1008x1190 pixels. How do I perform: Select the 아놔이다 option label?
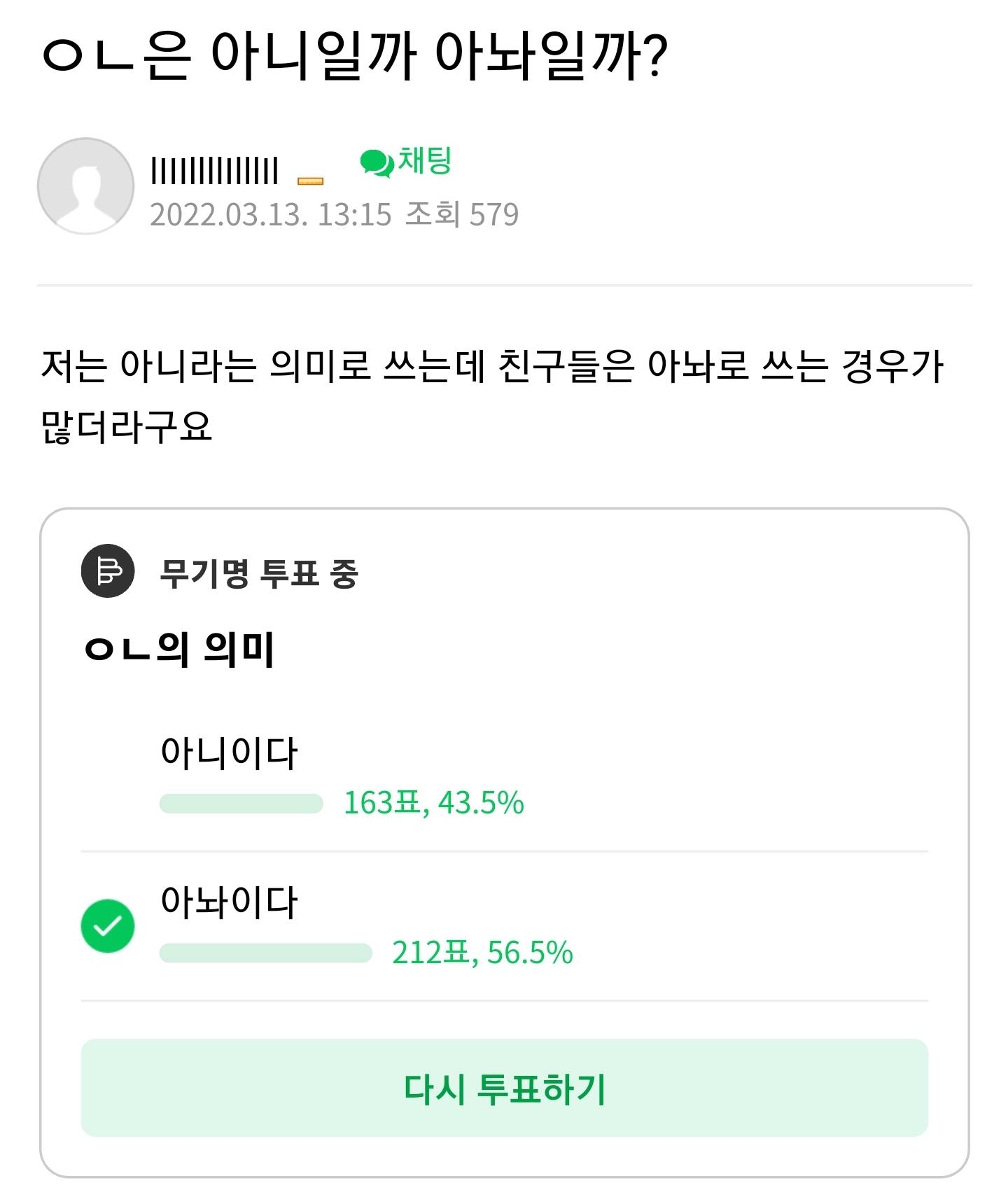point(229,902)
